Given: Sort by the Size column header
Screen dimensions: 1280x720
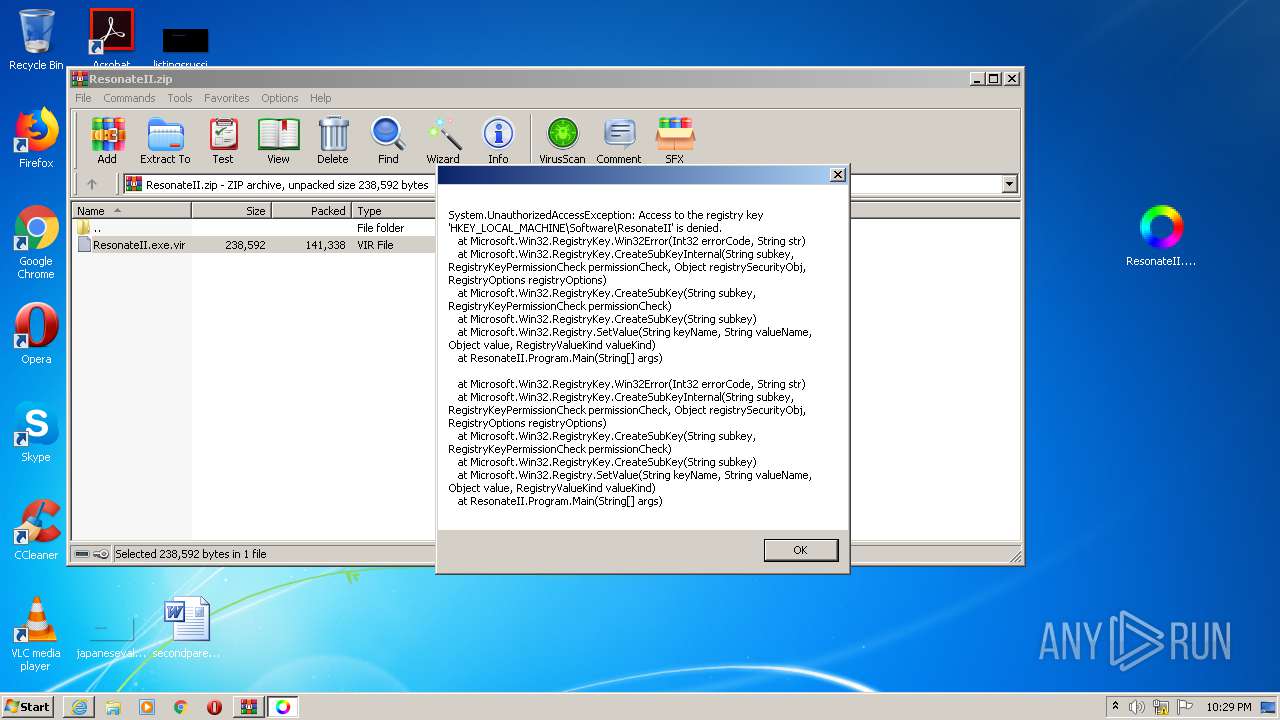Looking at the screenshot, I should click(x=231, y=211).
